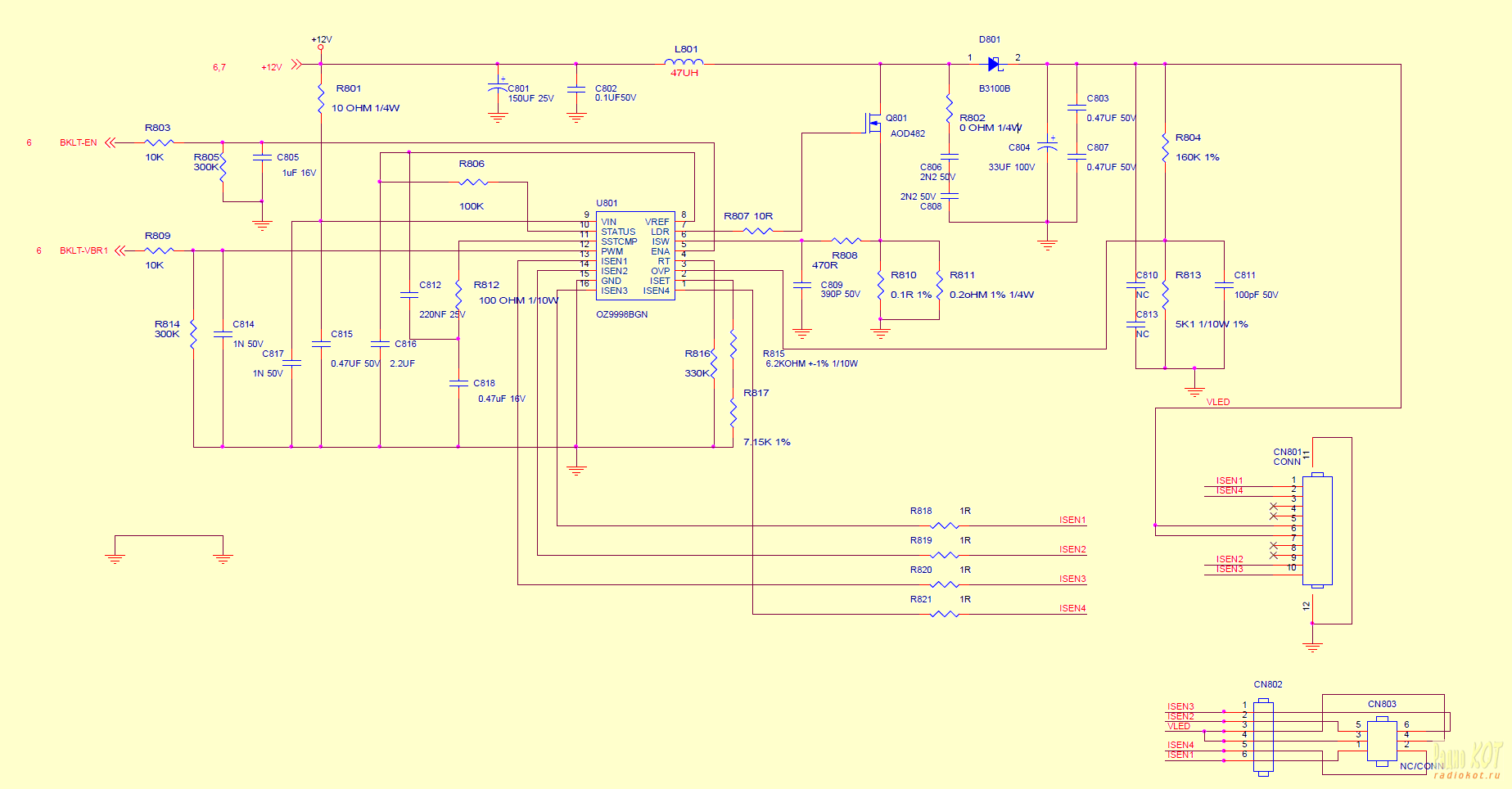Click the 'AOD482' transistor part number
Viewport: 1512px width, 789px height.
[908, 133]
